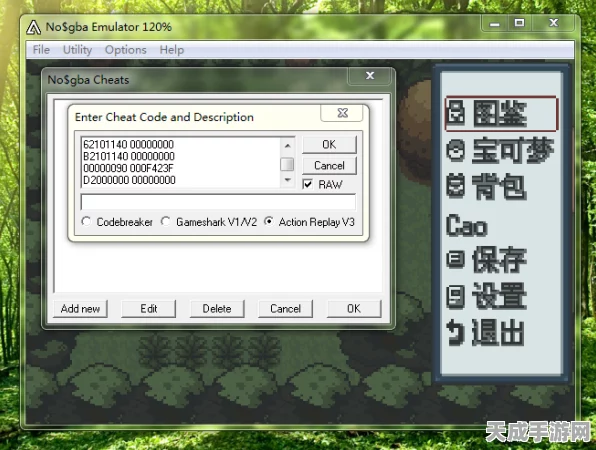
Task: Open the File menu
Action: point(41,50)
